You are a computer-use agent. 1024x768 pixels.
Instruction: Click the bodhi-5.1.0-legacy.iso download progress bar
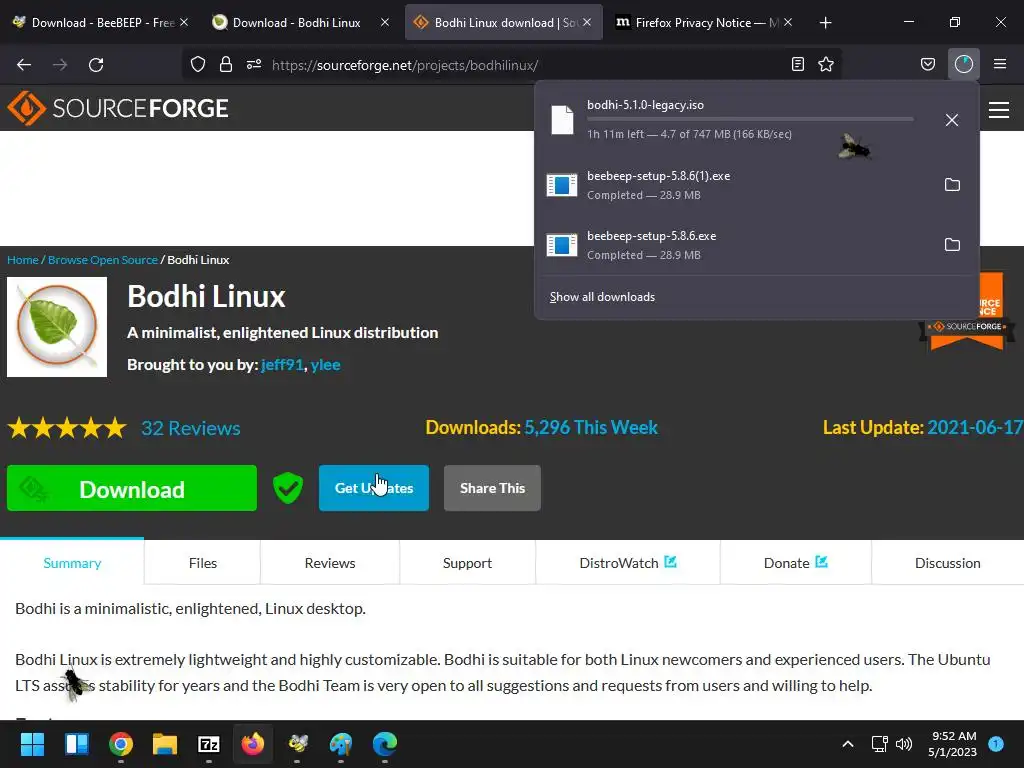[x=750, y=120]
